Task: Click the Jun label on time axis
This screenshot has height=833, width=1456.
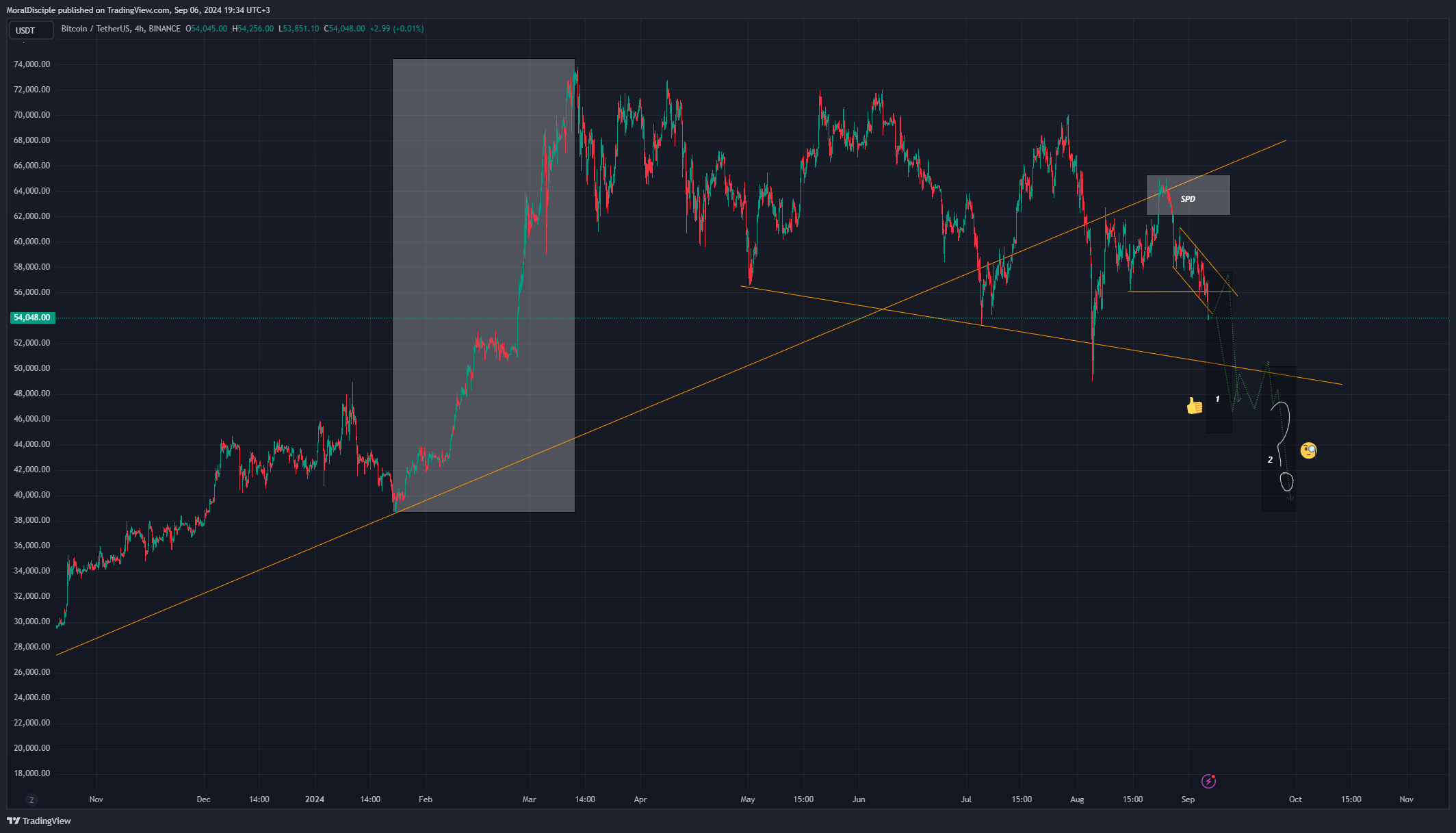Action: tap(859, 799)
